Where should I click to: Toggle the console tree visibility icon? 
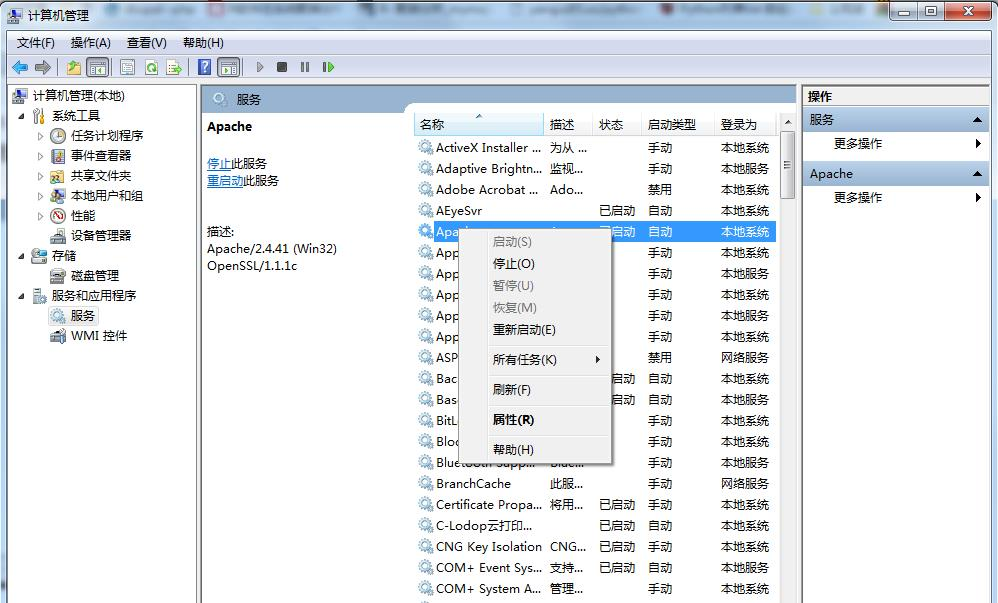click(x=96, y=67)
